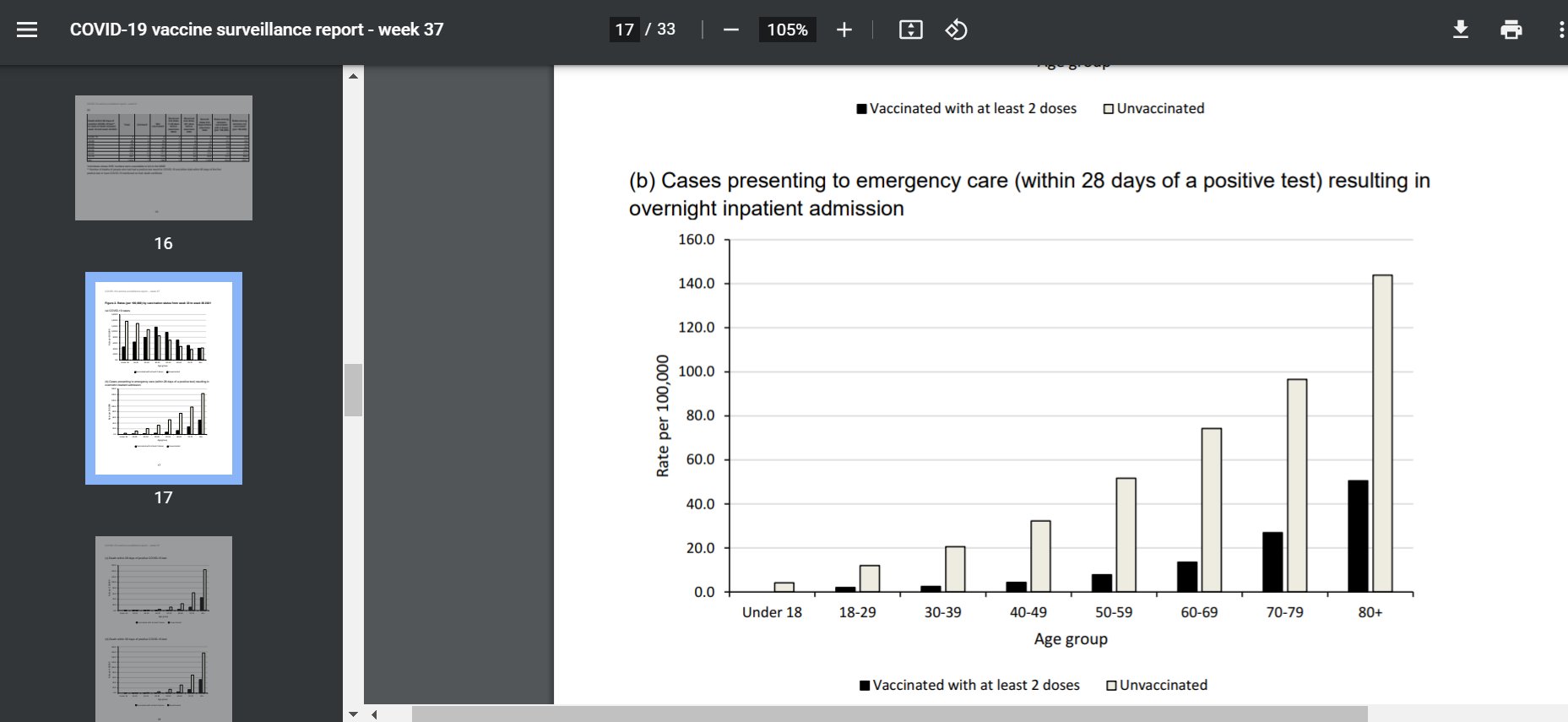Click '40-49' axis label
This screenshot has height=722, width=1568.
click(x=1028, y=612)
